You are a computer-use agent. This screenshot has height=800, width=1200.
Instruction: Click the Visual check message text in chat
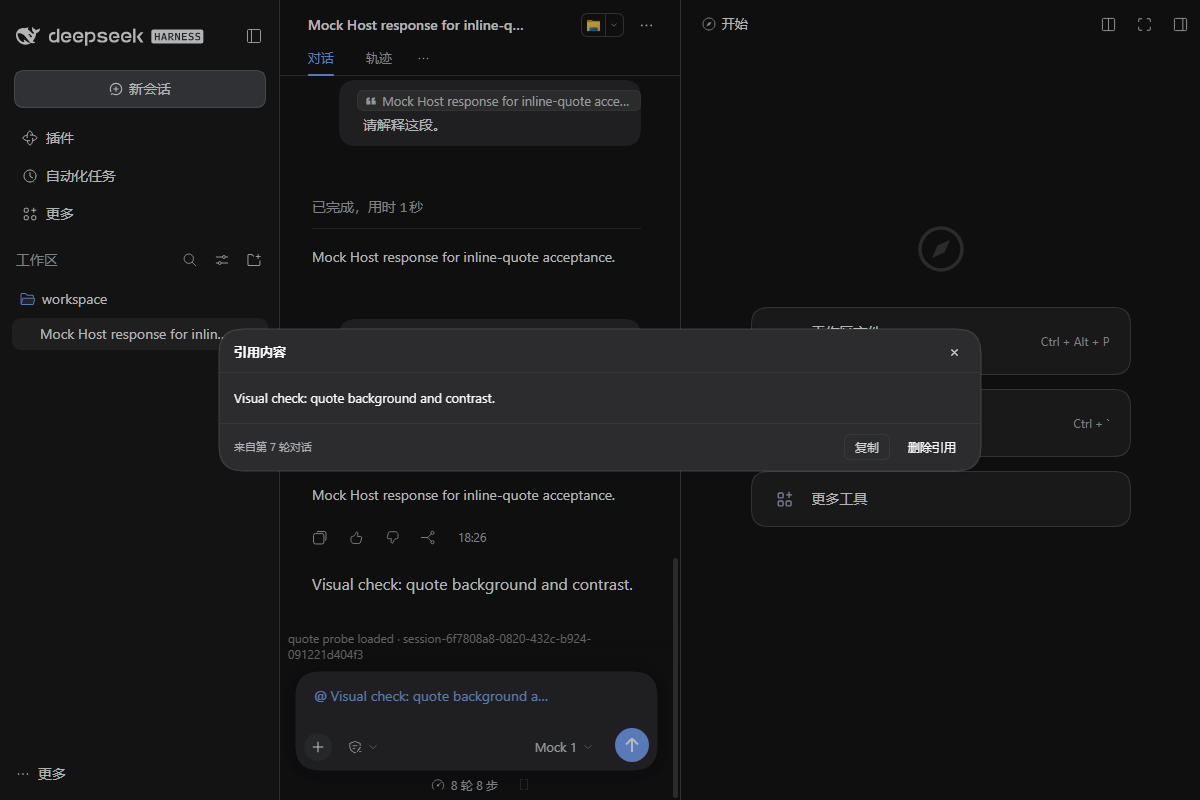(472, 584)
